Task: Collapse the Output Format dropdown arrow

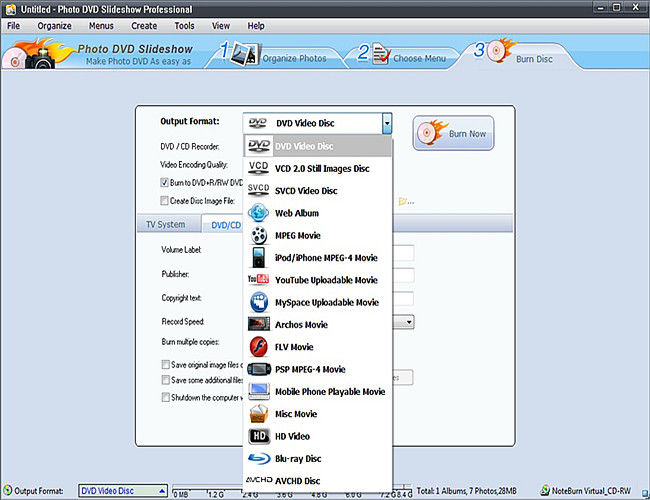Action: pos(387,123)
